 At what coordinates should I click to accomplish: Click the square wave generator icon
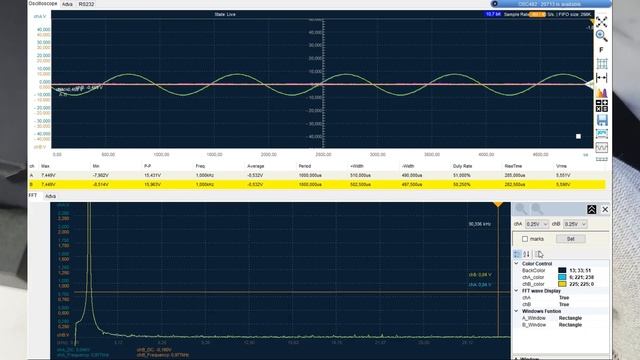click(602, 147)
